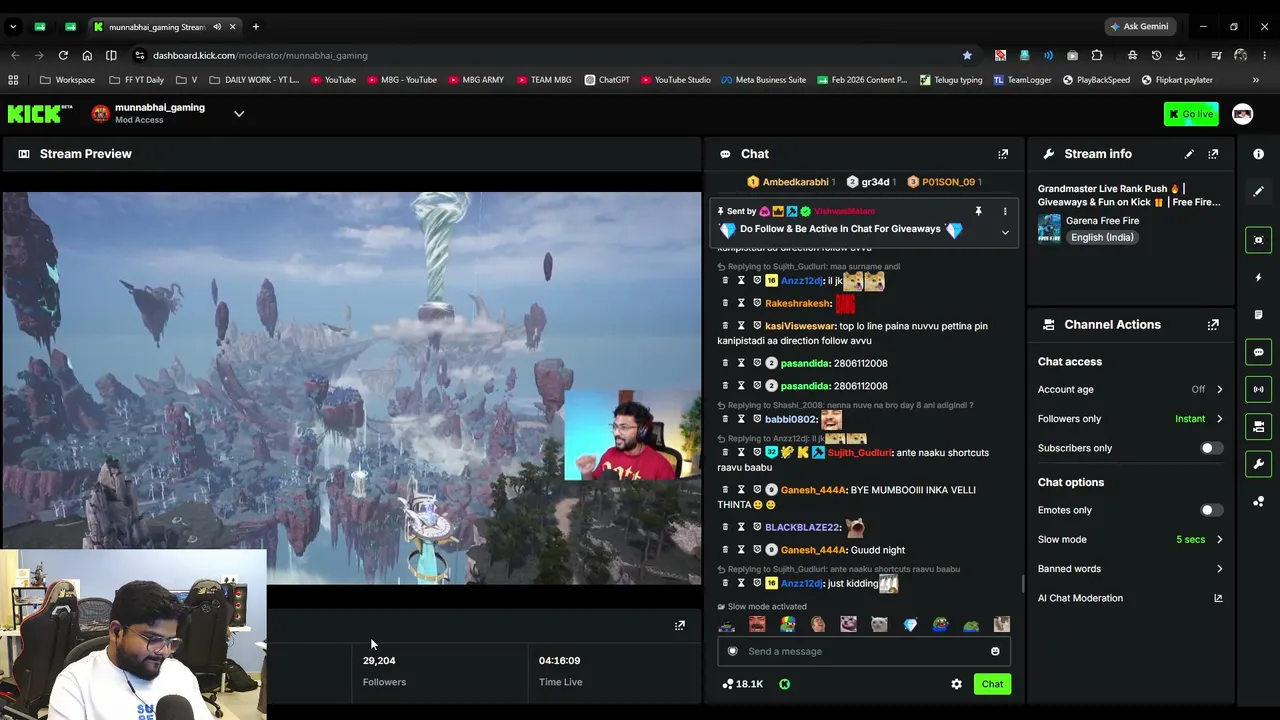This screenshot has height=720, width=1280.
Task: Toggle the stream preview sidebar icon
Action: 1259,240
